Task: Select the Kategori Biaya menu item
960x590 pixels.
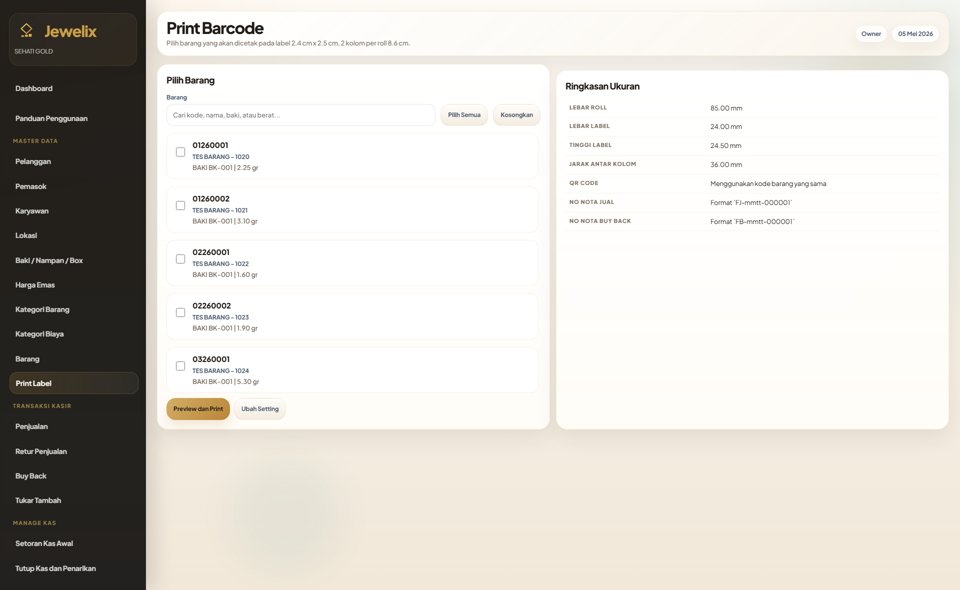Action: coord(73,334)
